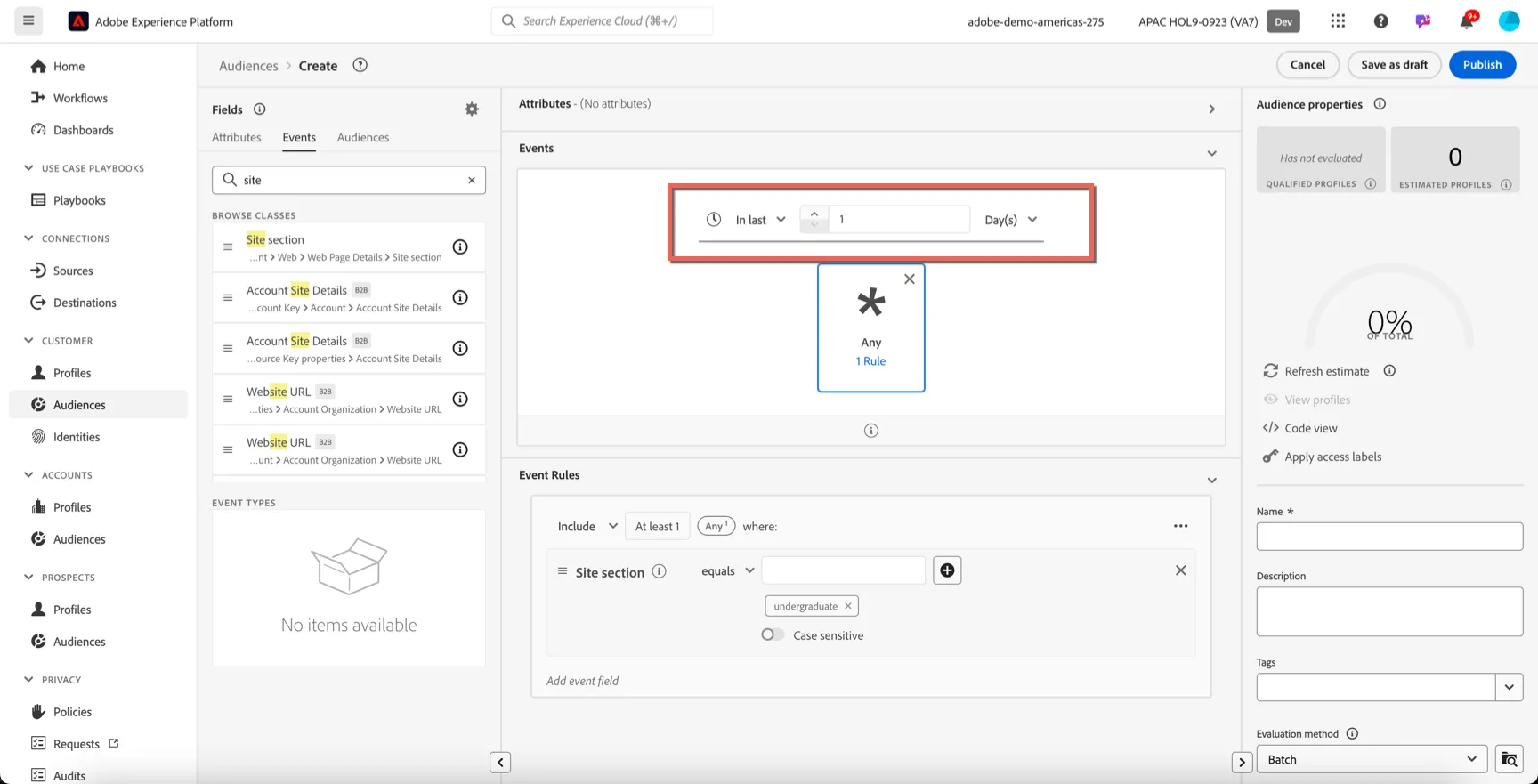Open the Help question mark icon
Screen dimensions: 1538x784
(1380, 21)
